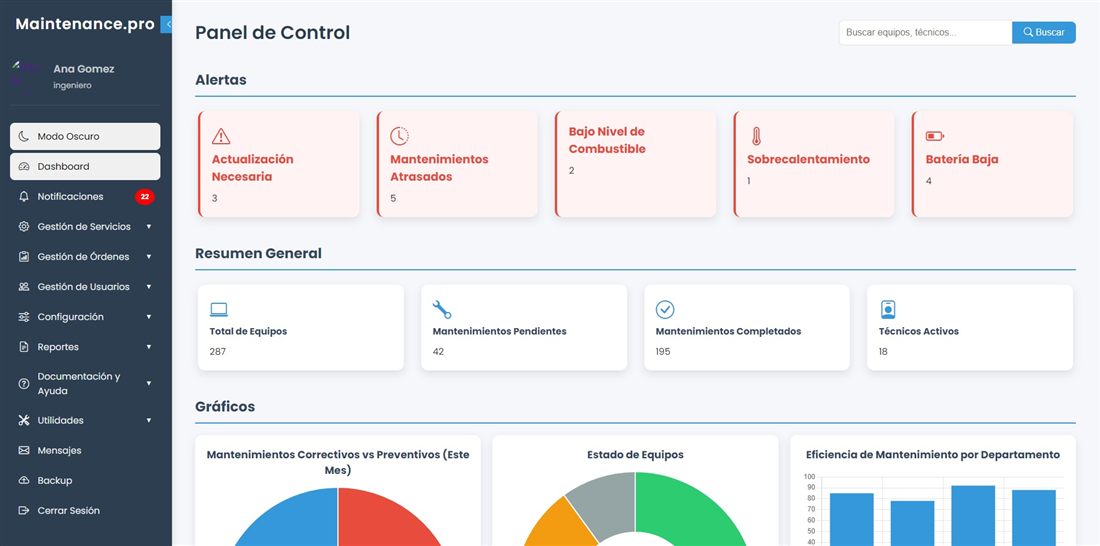This screenshot has width=1100, height=546.
Task: Click the Panel de Control heading
Action: tap(272, 32)
